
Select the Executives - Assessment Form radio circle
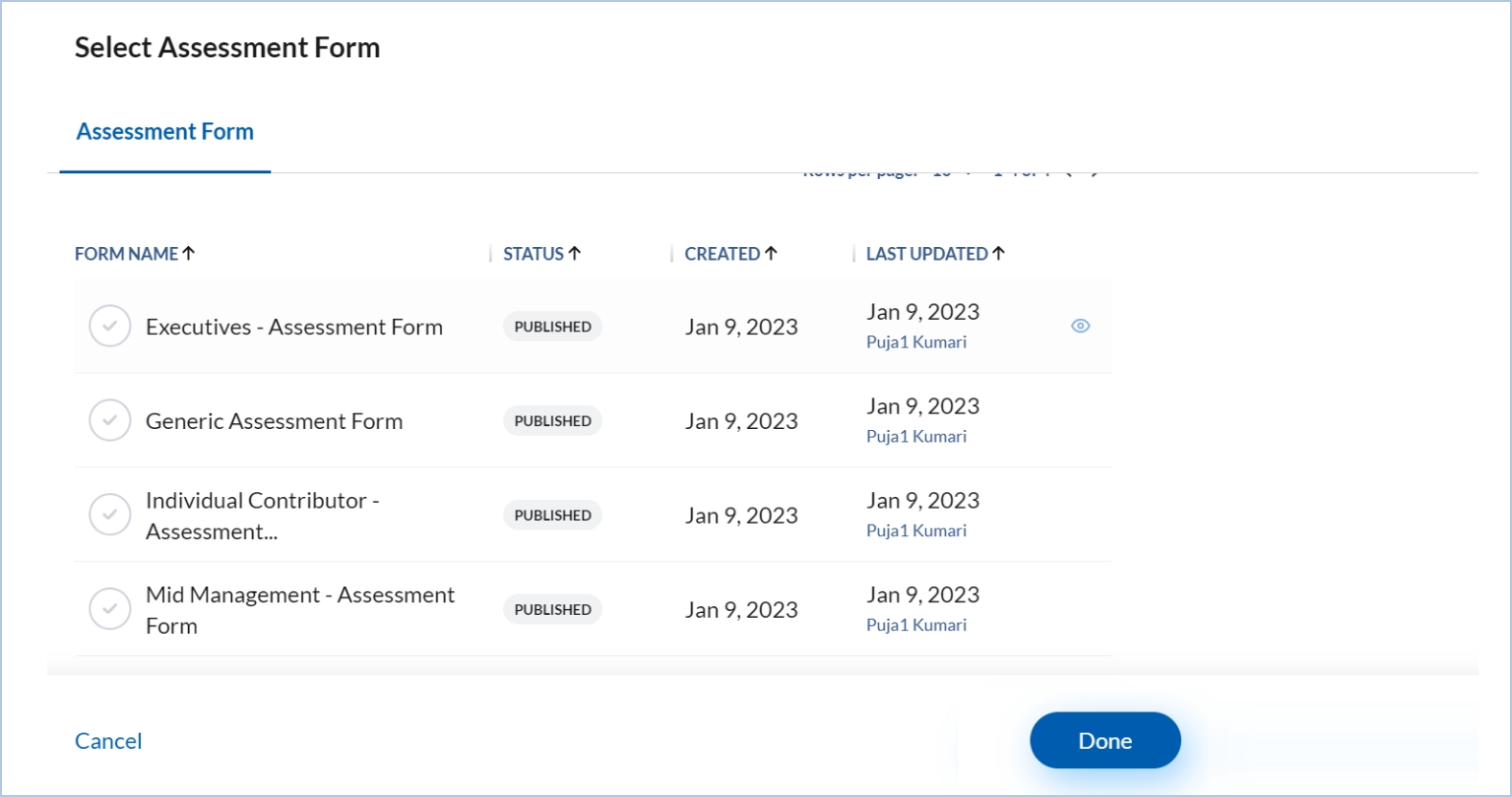(x=110, y=327)
